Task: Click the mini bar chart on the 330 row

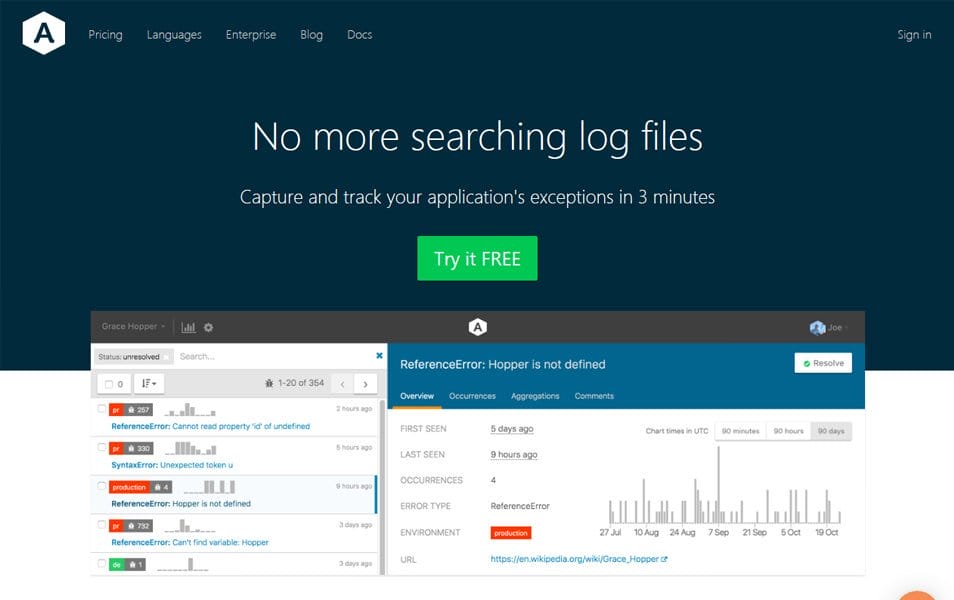Action: 192,448
